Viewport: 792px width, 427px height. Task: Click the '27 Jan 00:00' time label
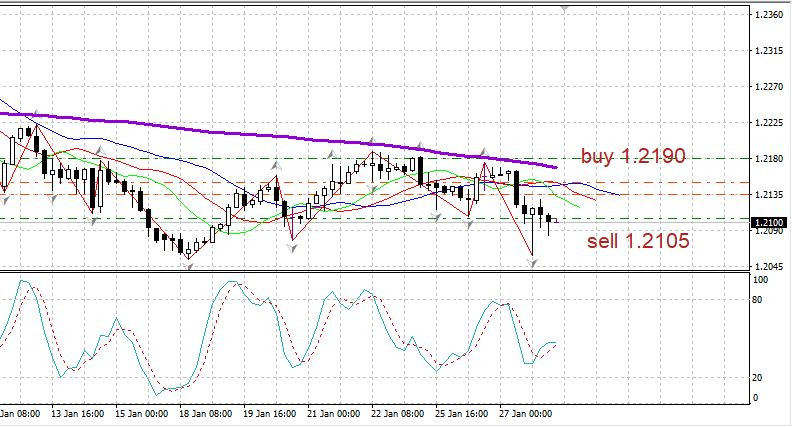pyautogui.click(x=525, y=414)
